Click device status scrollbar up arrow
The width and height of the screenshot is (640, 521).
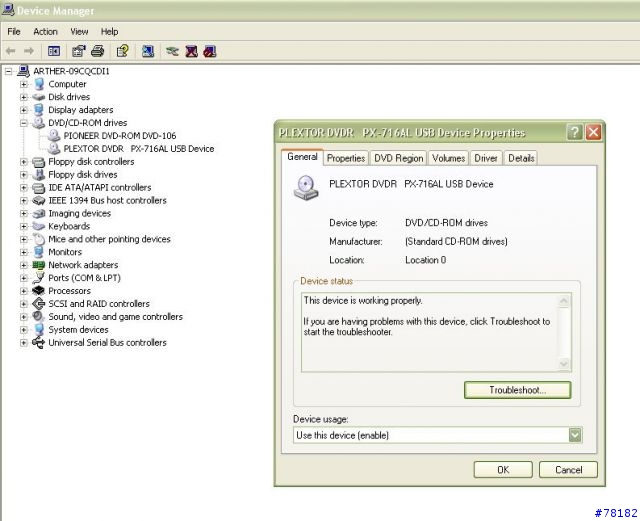(564, 301)
